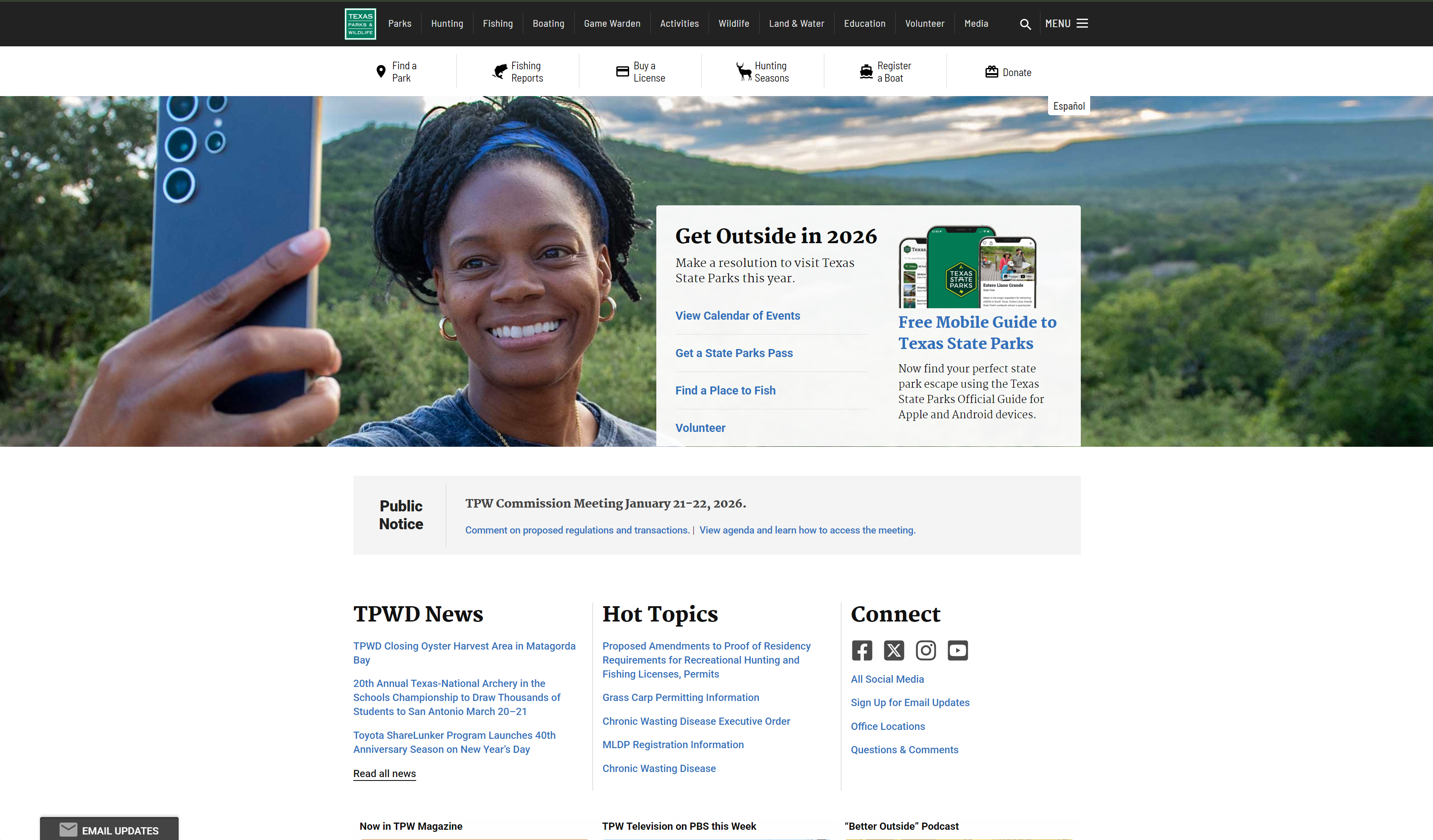Screen dimensions: 1433x840
Task: Expand the MENU hamburger button
Action: [x=1066, y=24]
